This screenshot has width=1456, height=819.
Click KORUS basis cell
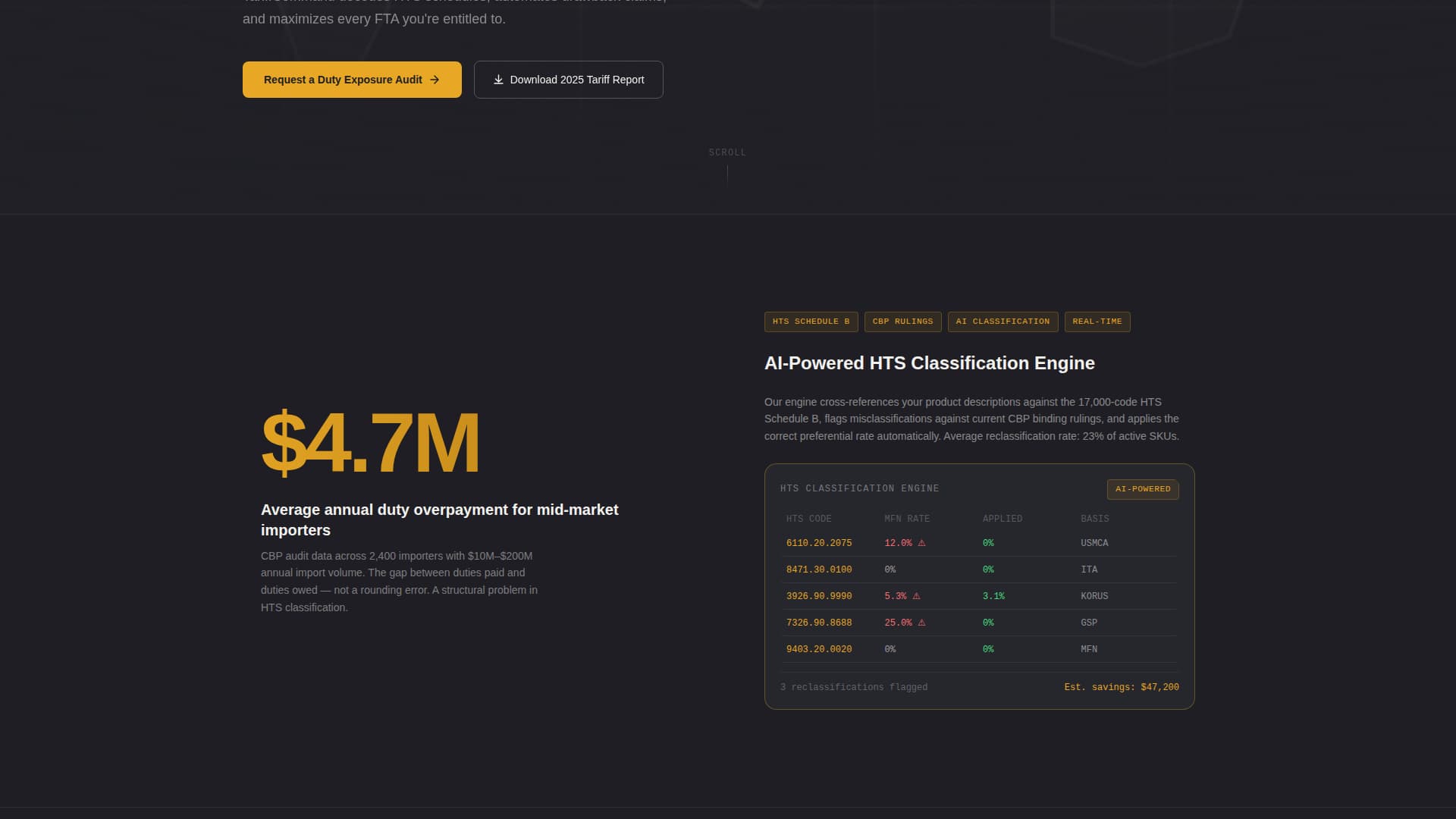point(1094,596)
